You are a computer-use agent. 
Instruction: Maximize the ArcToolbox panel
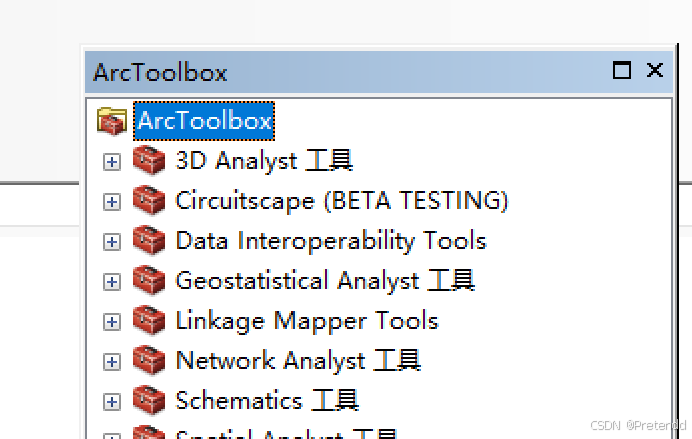click(622, 70)
